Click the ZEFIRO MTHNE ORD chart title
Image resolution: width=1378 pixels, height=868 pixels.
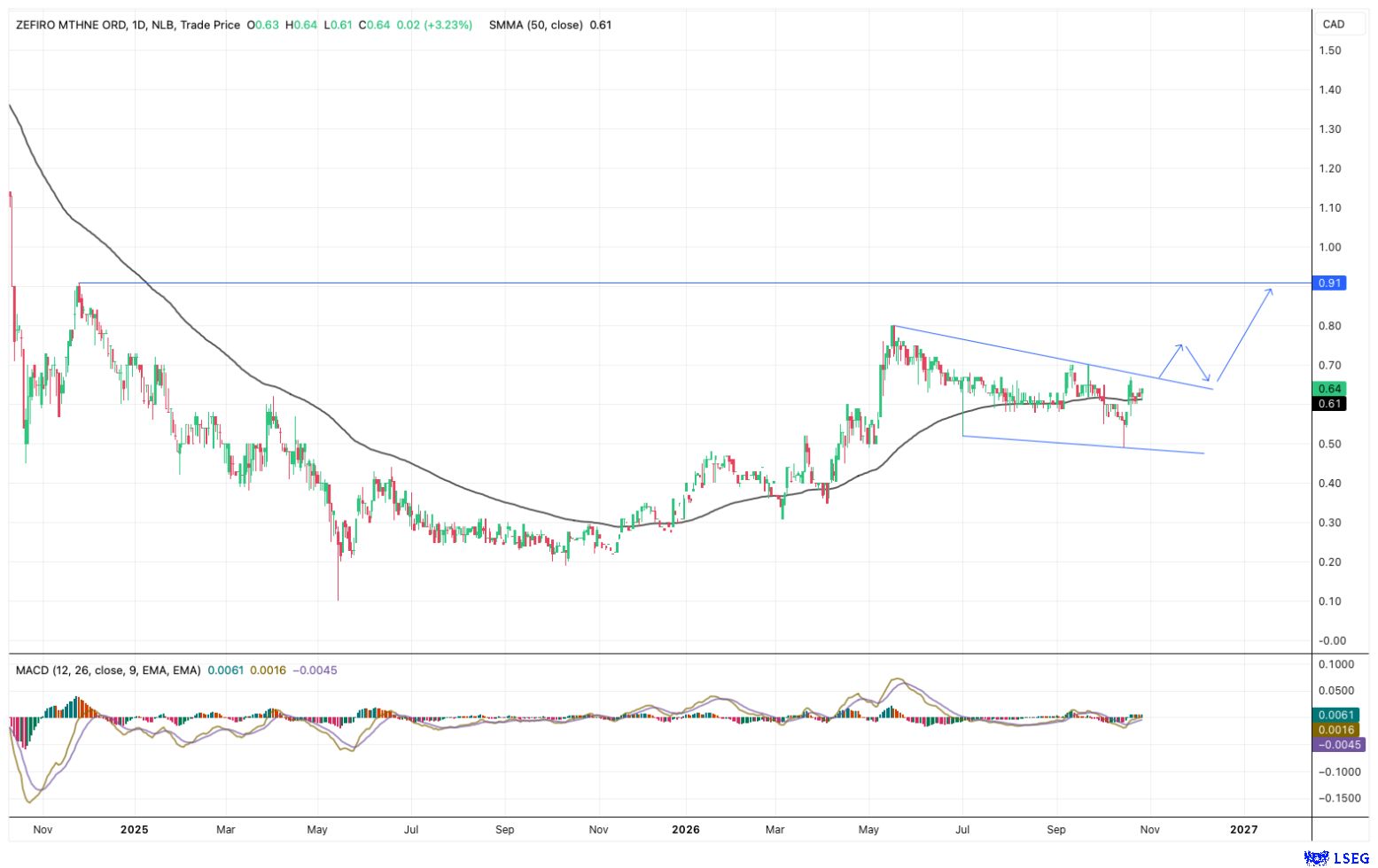(x=72, y=25)
